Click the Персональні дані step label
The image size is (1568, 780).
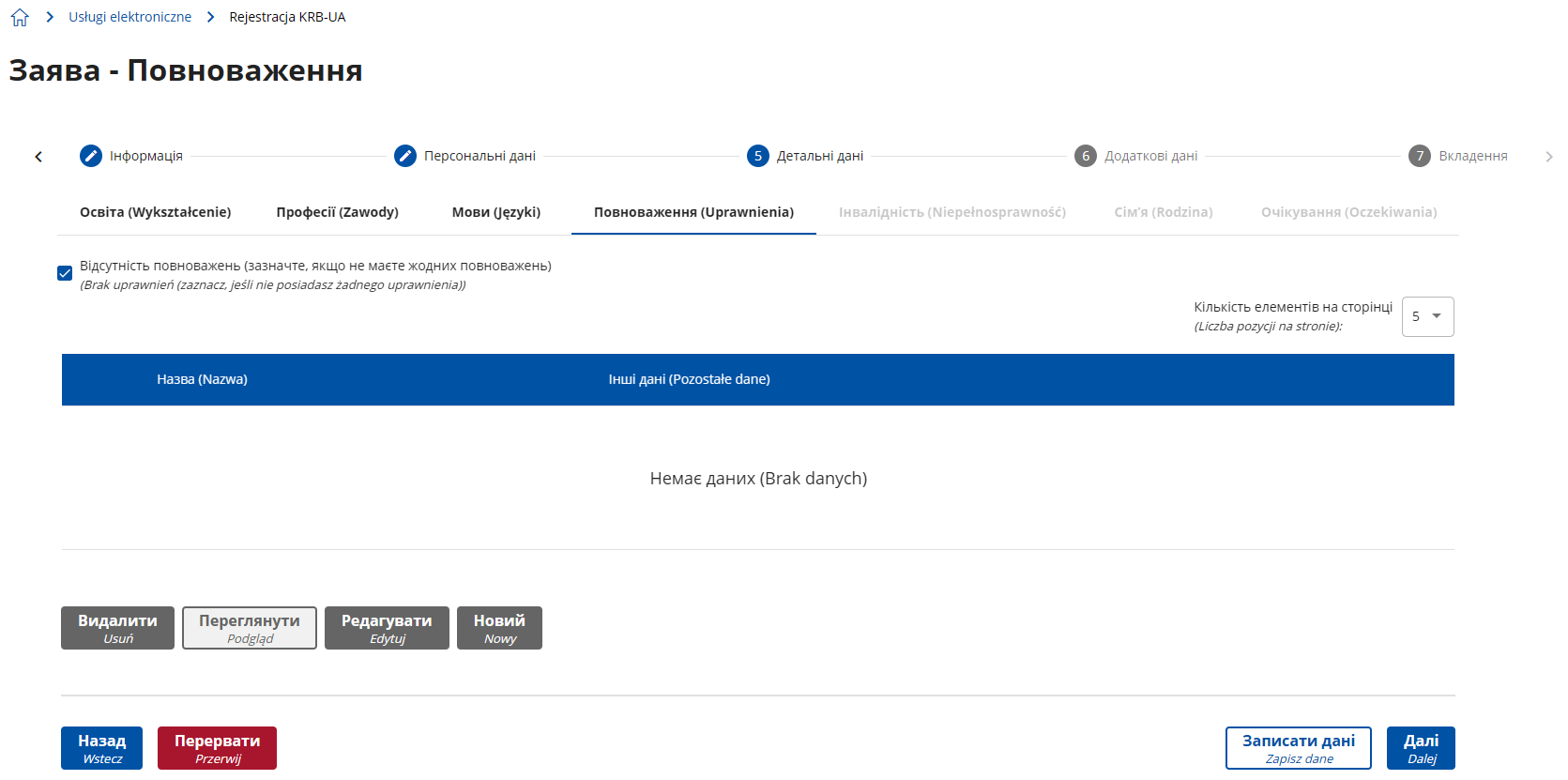click(480, 156)
